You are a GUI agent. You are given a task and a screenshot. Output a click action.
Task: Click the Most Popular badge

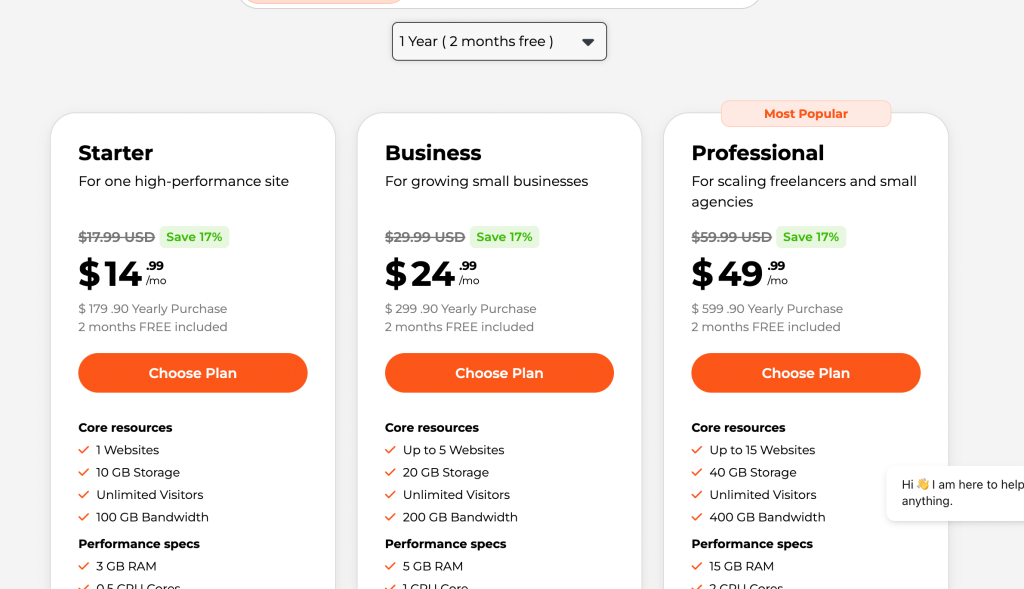pyautogui.click(x=805, y=114)
